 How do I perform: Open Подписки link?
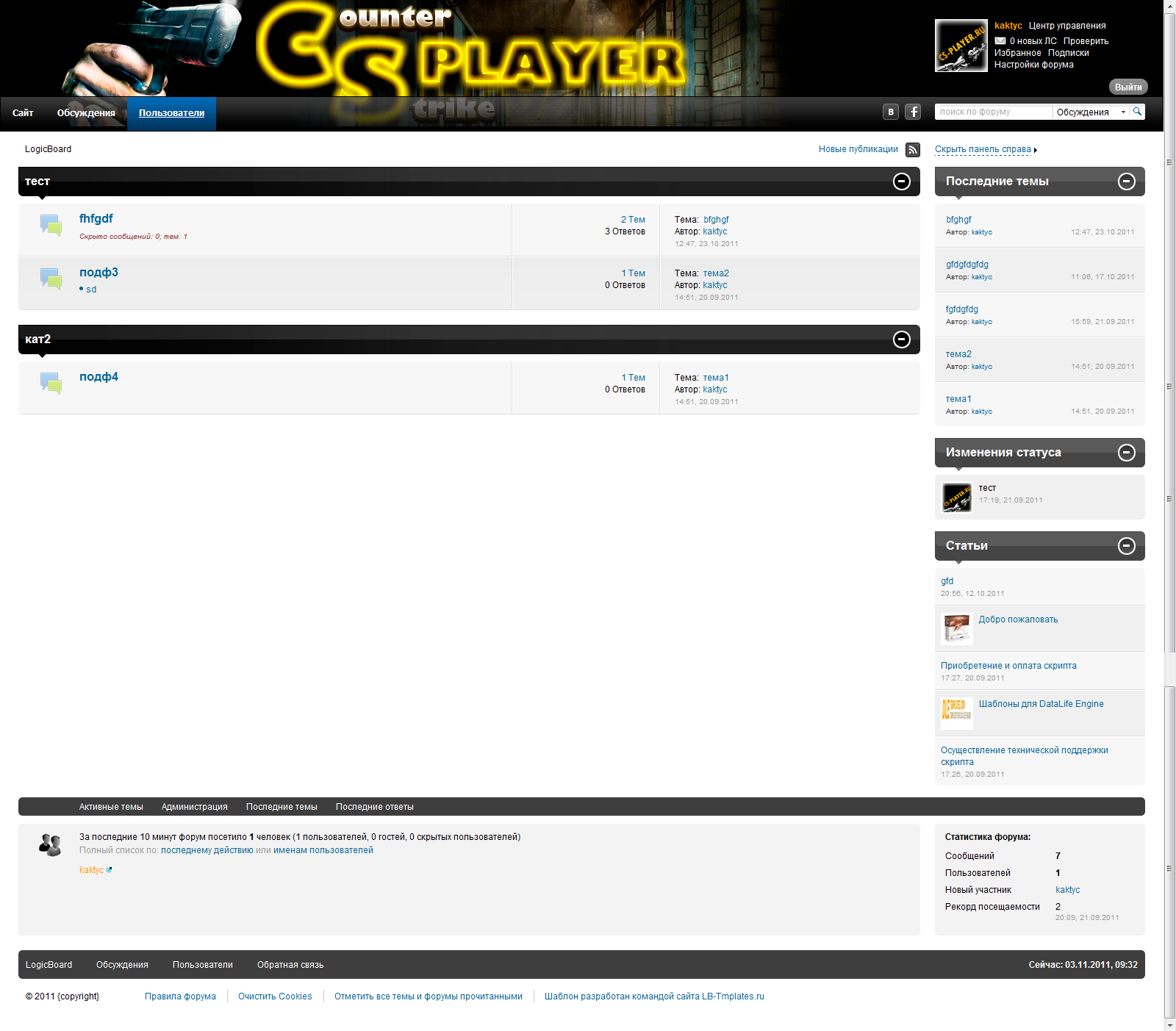(x=1068, y=53)
